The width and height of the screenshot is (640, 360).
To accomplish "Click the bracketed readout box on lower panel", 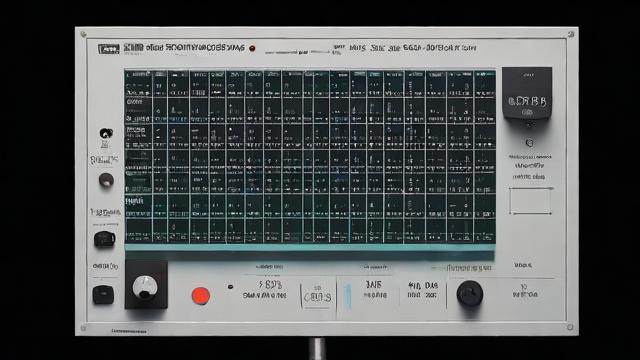I will (x=317, y=296).
